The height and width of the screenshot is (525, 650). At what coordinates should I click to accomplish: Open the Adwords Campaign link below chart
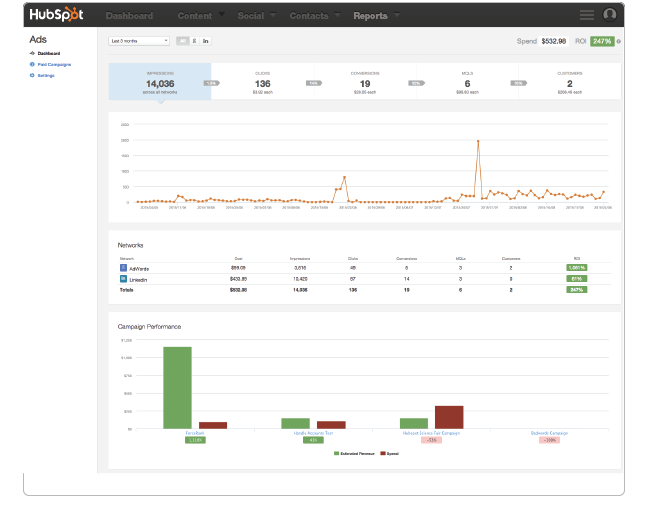(549, 432)
